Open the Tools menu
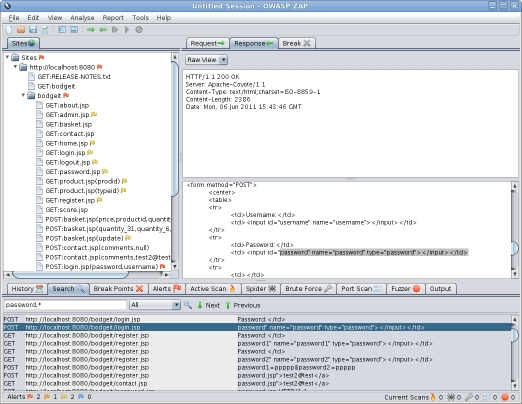 pos(140,18)
